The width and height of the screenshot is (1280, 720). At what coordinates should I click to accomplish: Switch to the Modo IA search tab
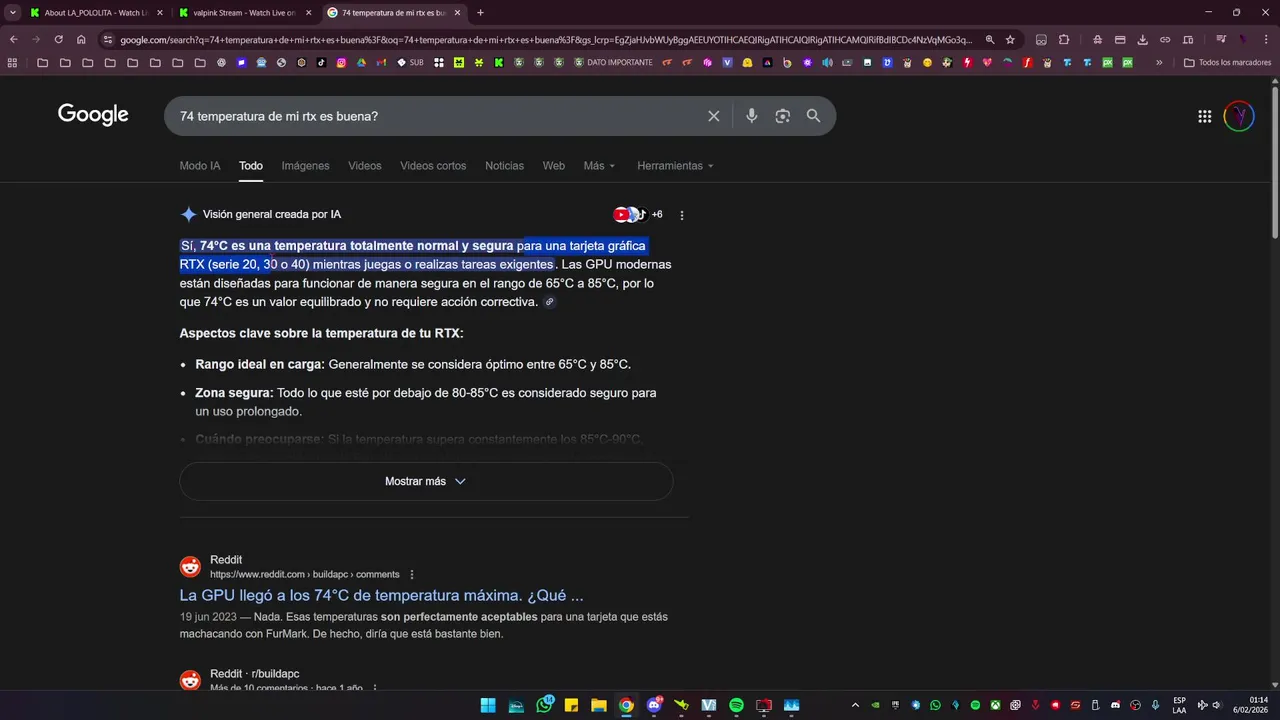[x=200, y=166]
